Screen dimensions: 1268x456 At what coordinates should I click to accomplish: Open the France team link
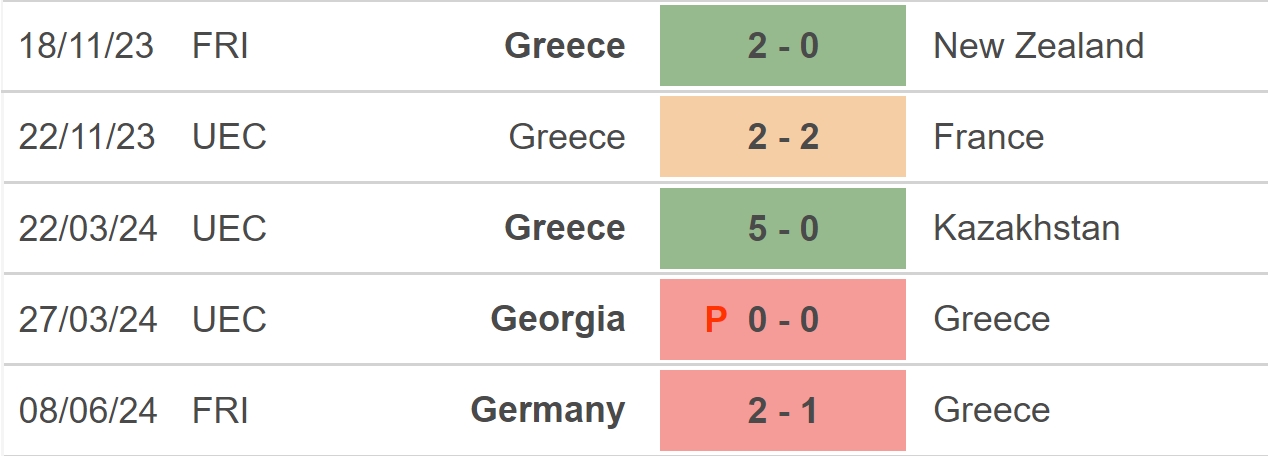988,137
